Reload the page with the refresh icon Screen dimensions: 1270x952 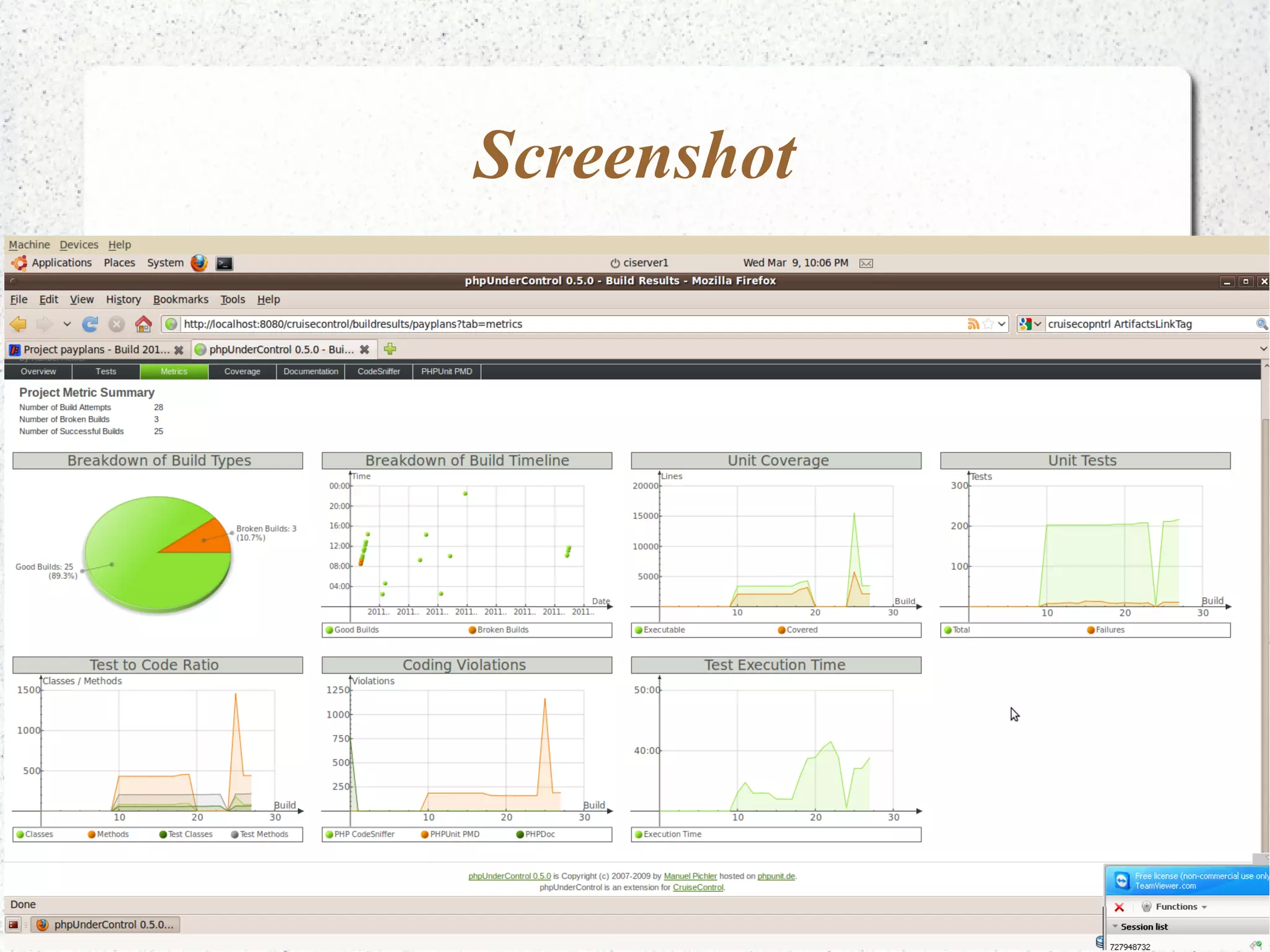coord(90,324)
